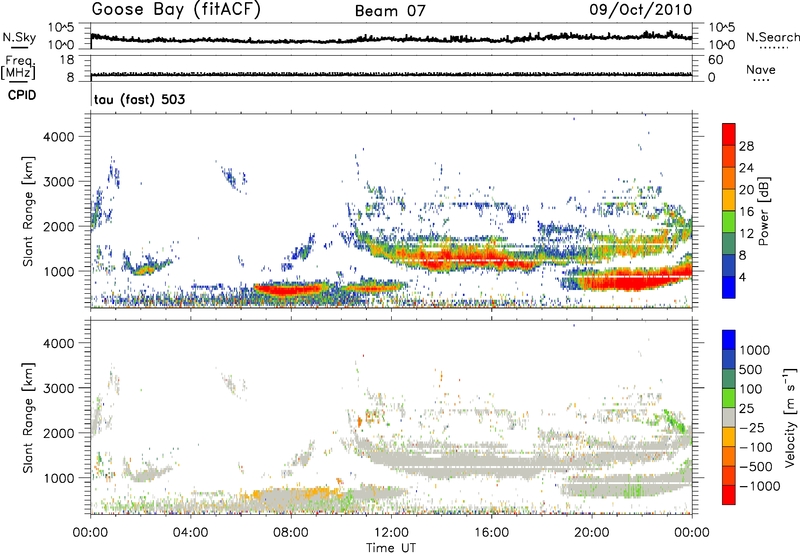This screenshot has width=800, height=554.
Task: Click the "Power [dB]" color bar title
Action: coord(763,211)
